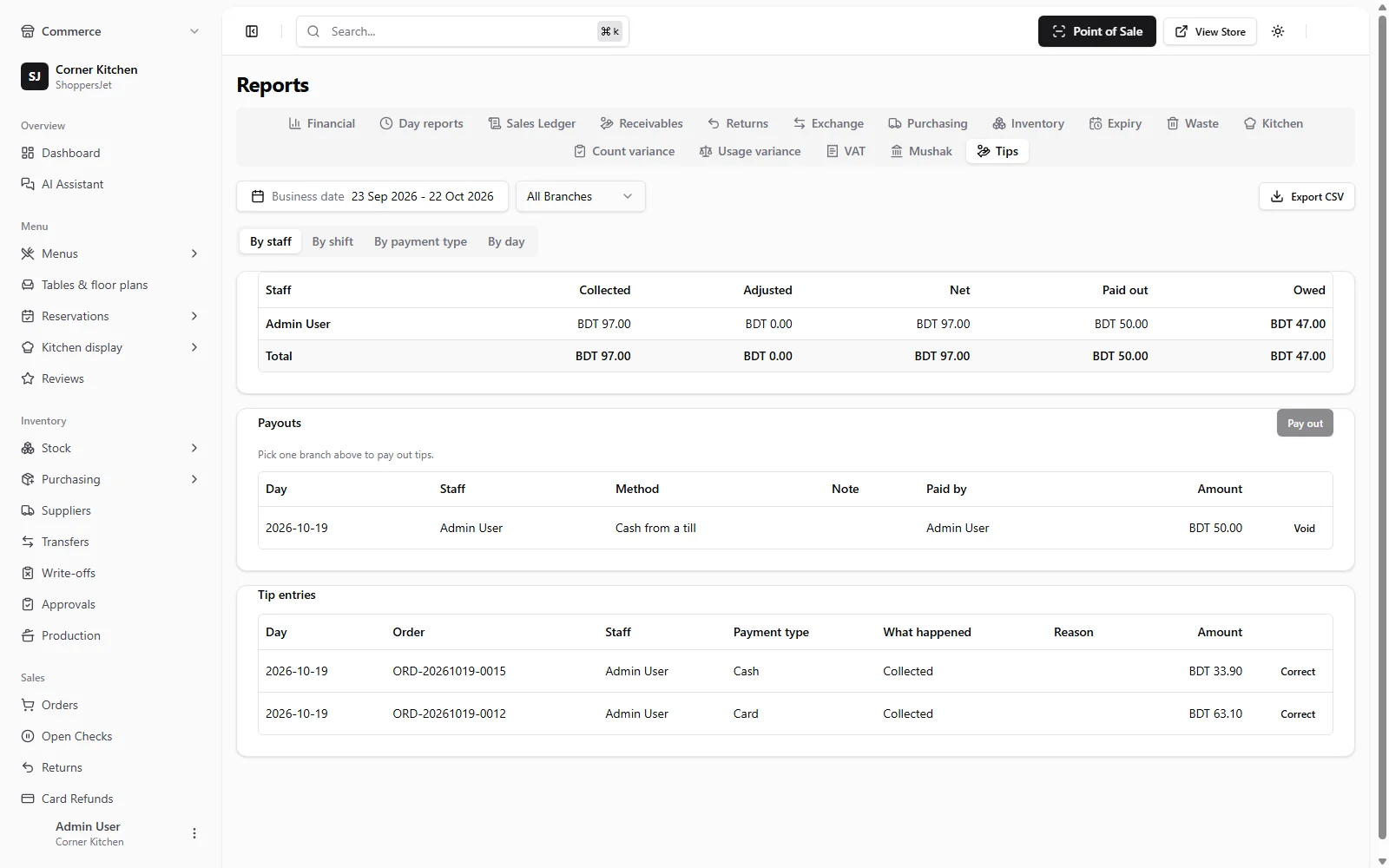The image size is (1389, 868).
Task: Show tips By shift
Action: point(332,241)
